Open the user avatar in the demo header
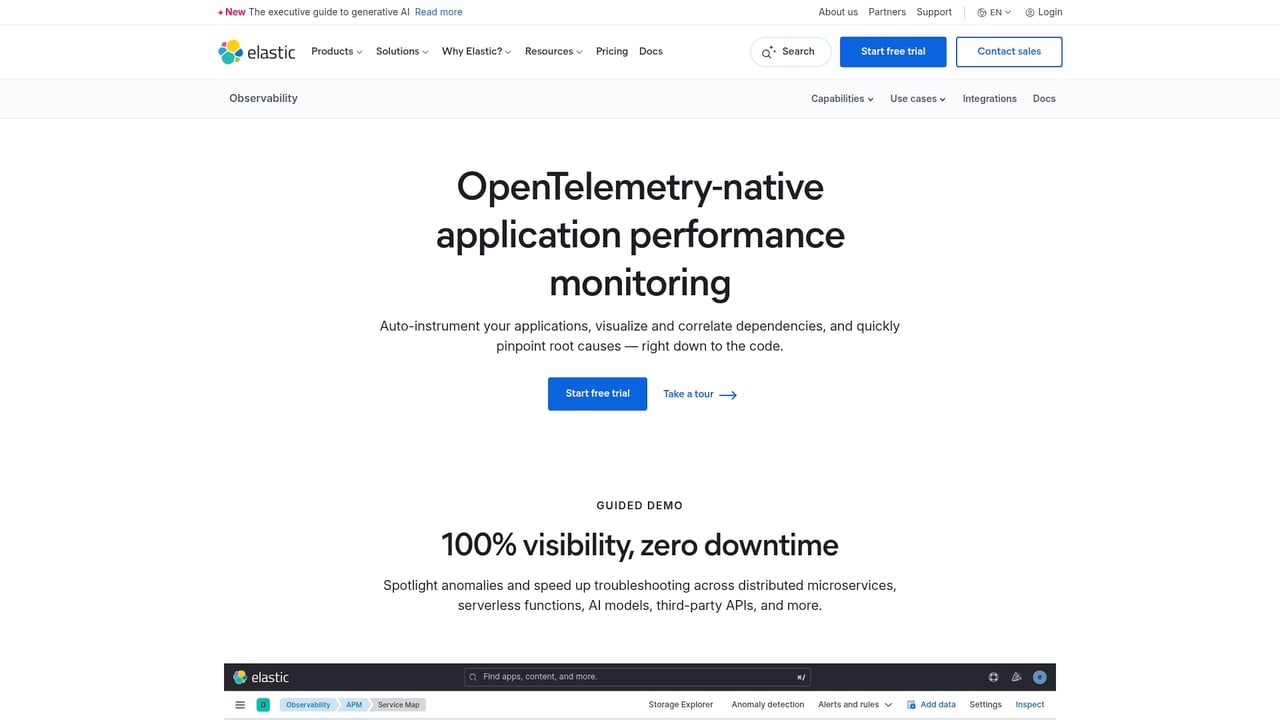 point(1039,677)
